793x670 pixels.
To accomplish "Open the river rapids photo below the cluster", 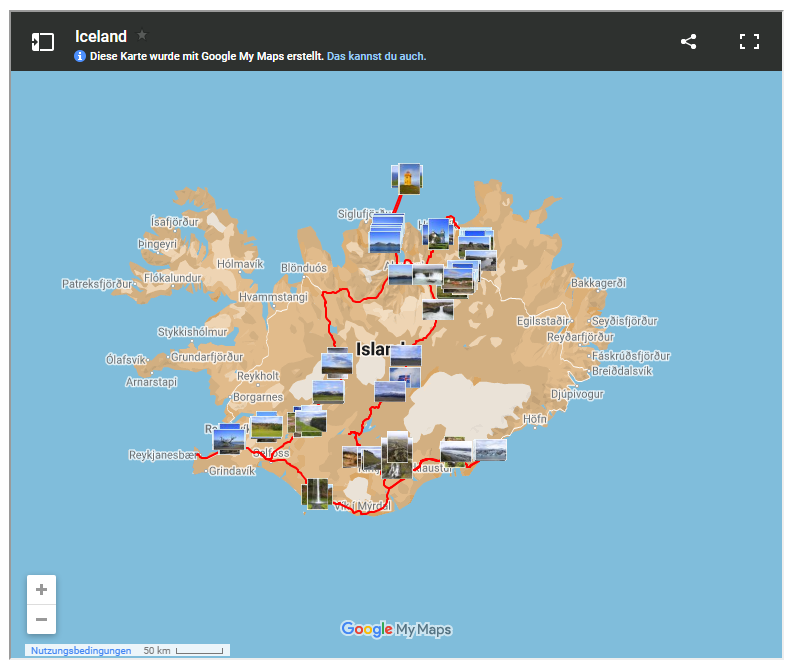I will [x=438, y=309].
